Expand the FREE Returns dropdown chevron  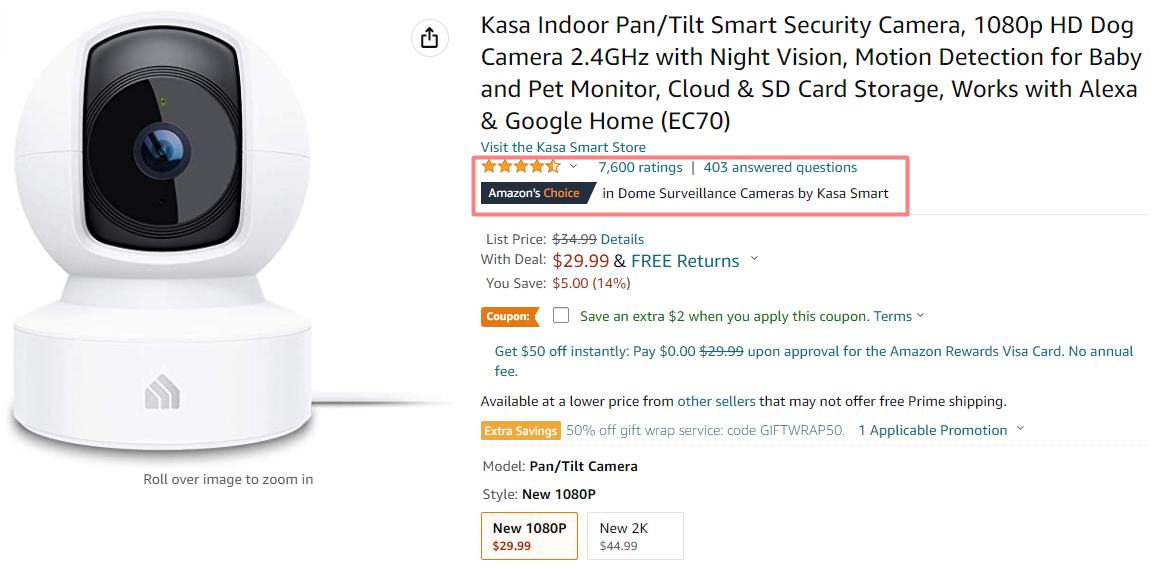click(754, 260)
